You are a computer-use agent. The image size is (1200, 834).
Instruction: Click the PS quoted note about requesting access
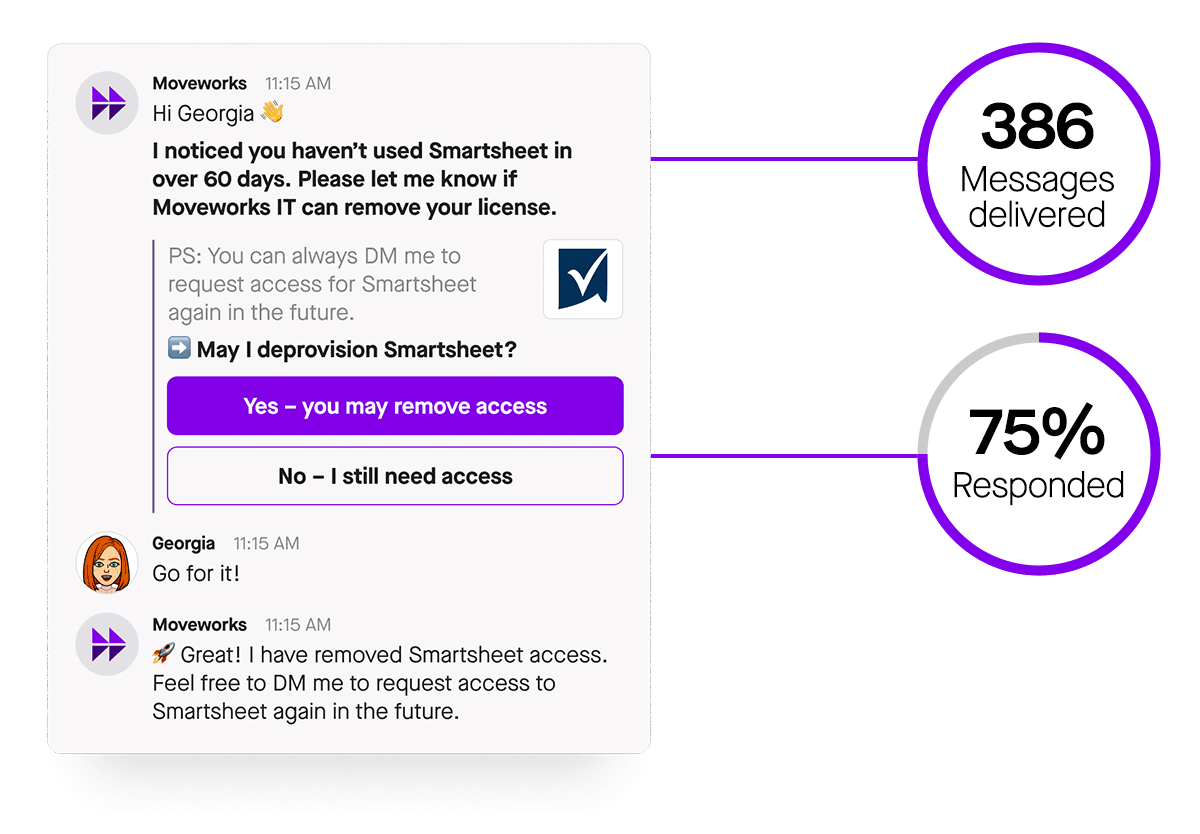(x=322, y=284)
